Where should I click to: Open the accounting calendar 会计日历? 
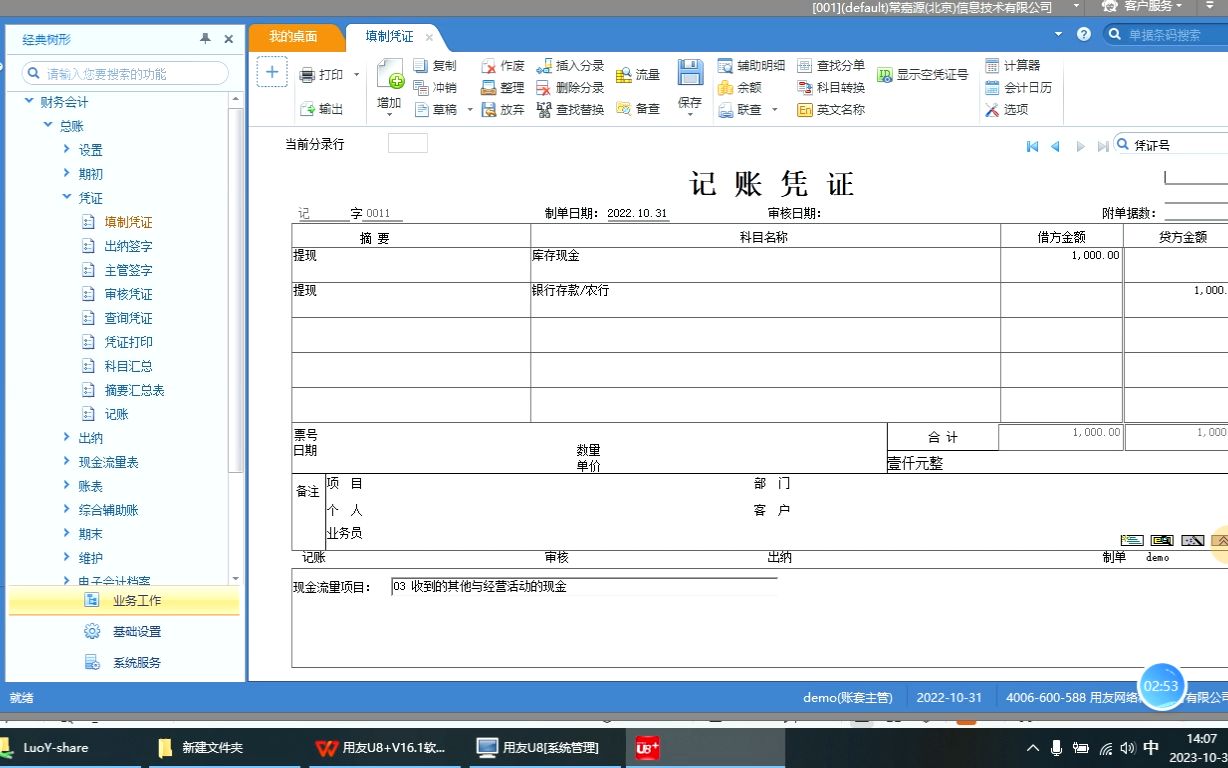pyautogui.click(x=1019, y=87)
